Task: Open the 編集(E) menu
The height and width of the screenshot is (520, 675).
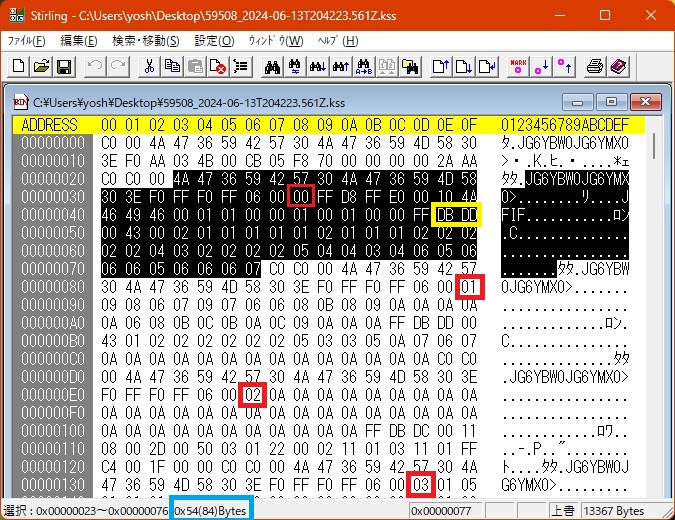Action: pyautogui.click(x=78, y=41)
